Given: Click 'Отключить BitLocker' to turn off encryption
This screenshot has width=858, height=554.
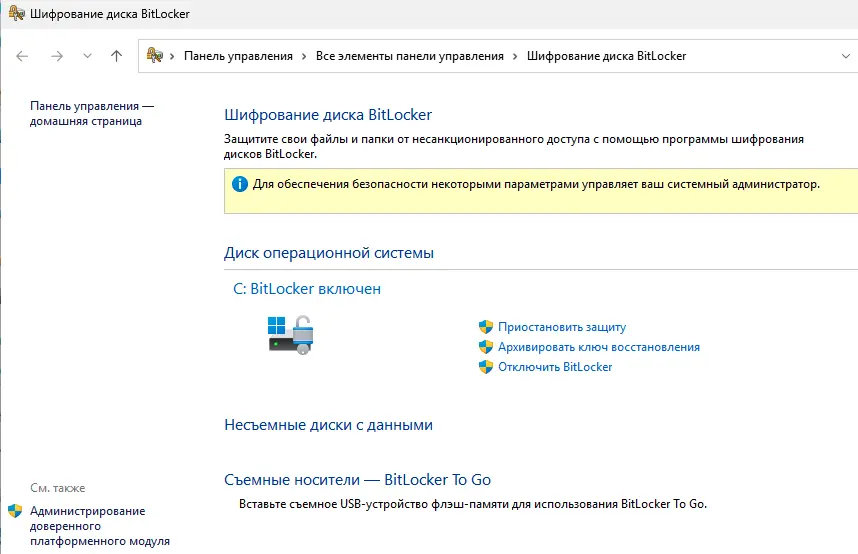Looking at the screenshot, I should (x=555, y=367).
